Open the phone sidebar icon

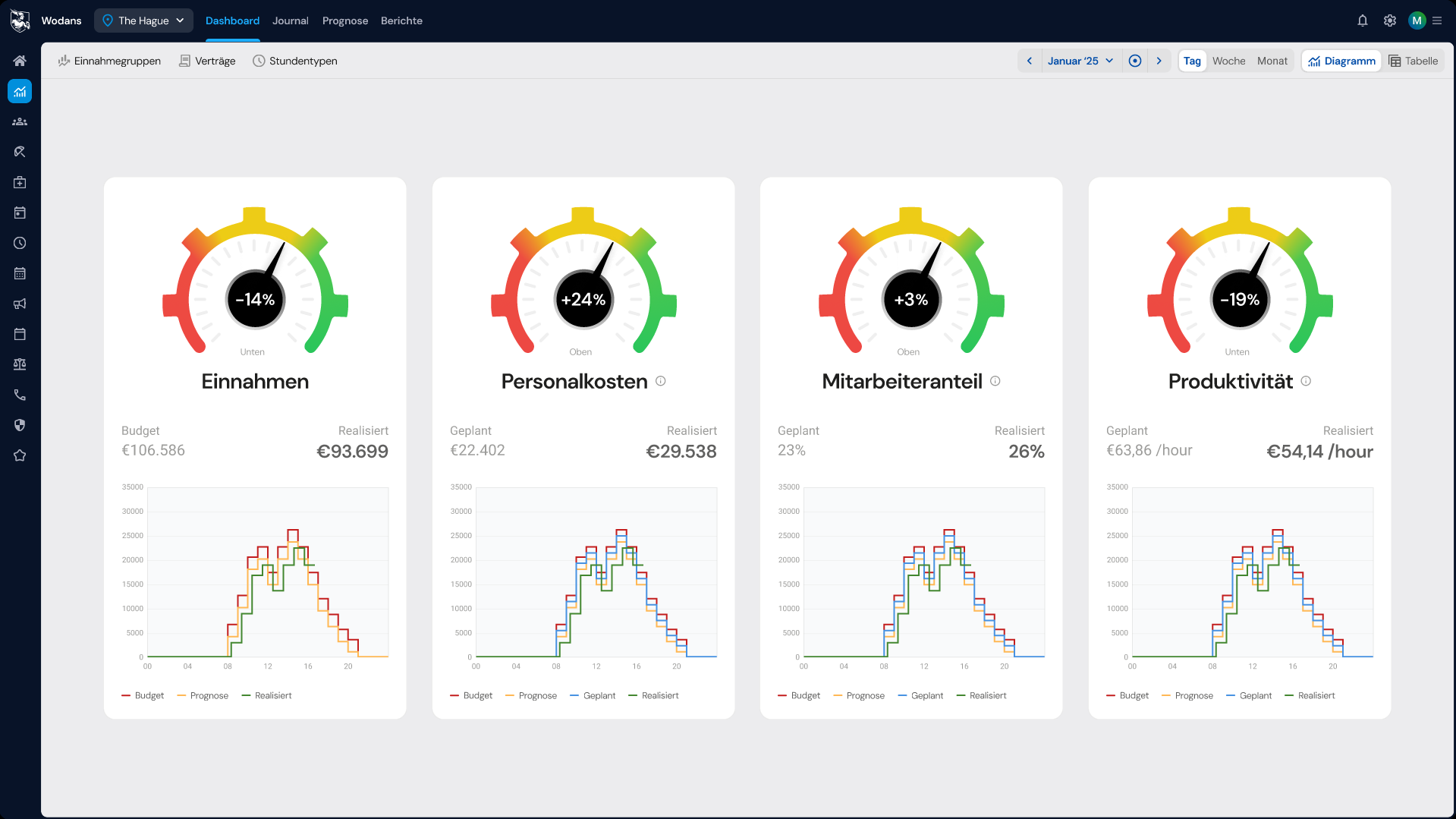20,395
